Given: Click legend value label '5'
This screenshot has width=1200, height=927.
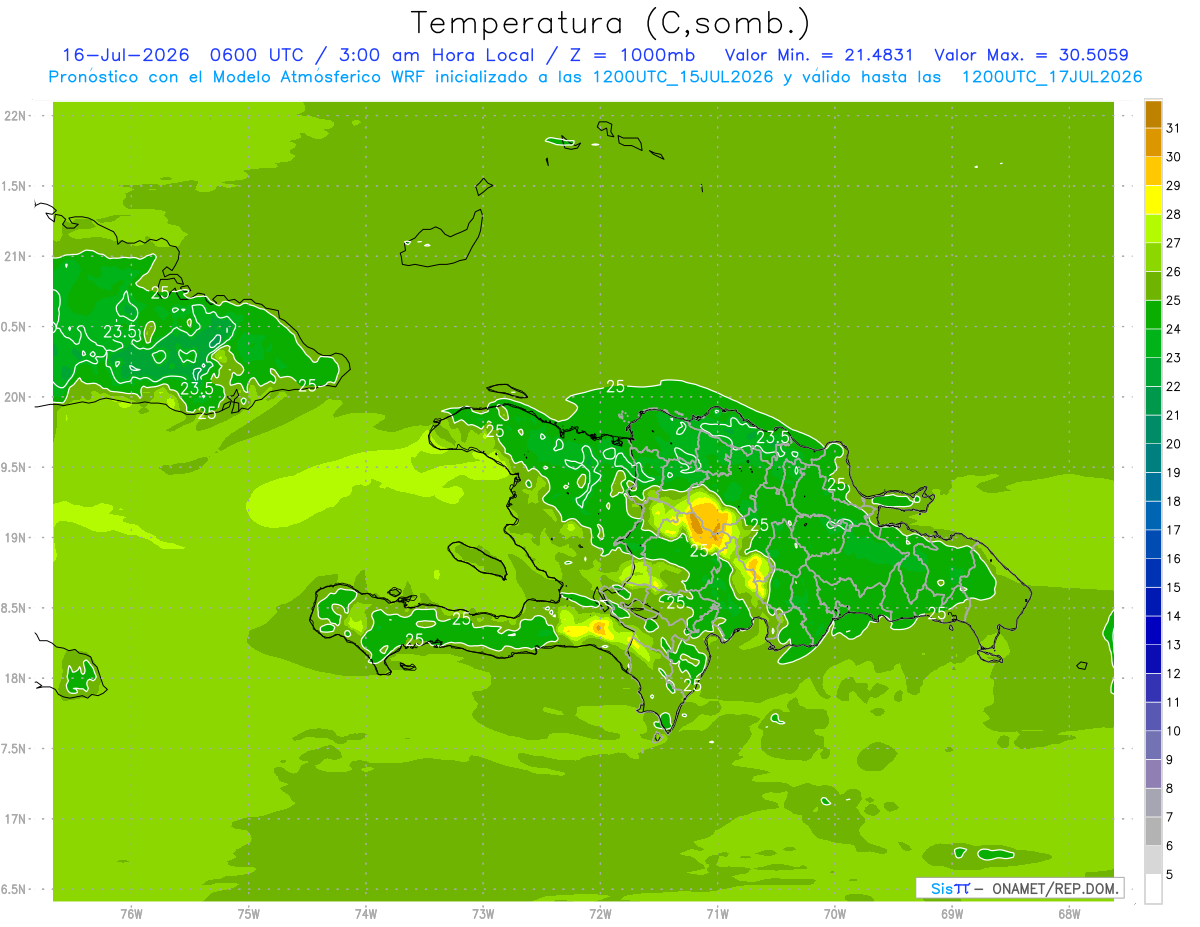Looking at the screenshot, I should click(1171, 875).
